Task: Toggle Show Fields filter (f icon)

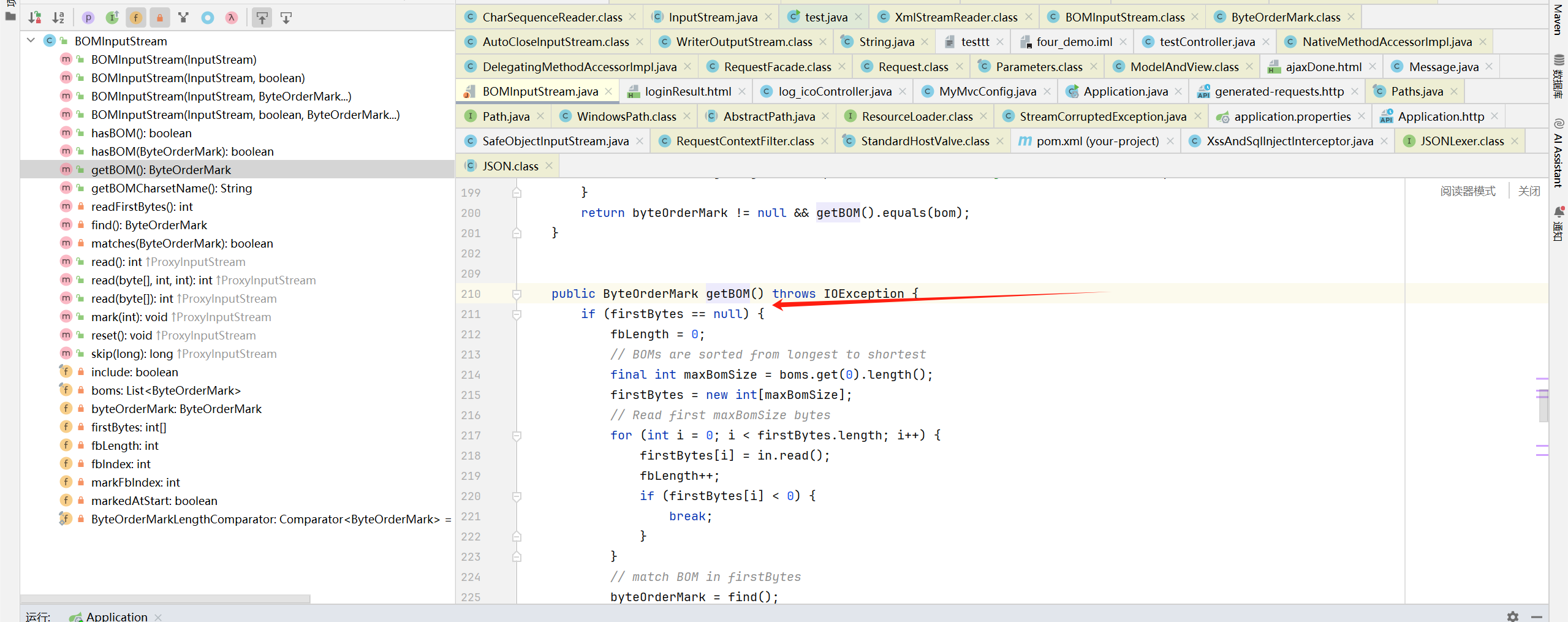Action: (x=136, y=18)
